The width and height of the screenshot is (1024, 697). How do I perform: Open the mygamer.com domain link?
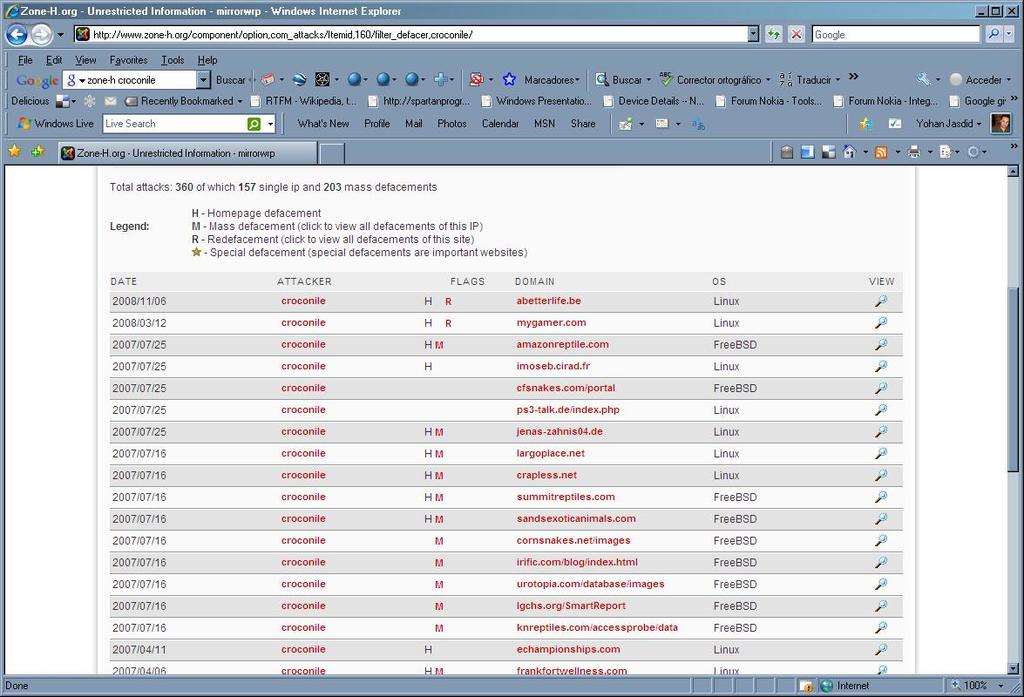click(551, 323)
